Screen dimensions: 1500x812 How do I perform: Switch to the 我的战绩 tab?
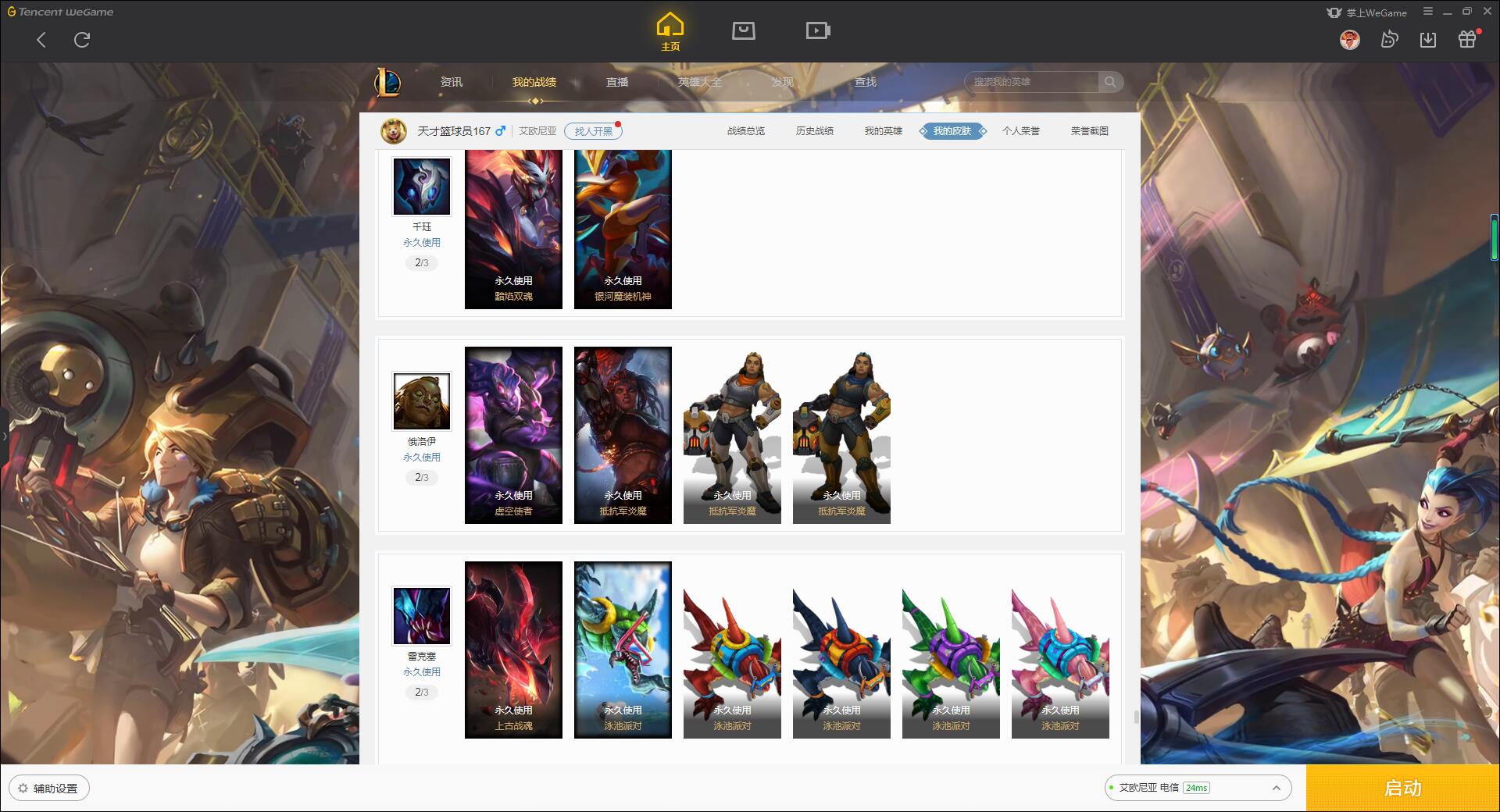(x=534, y=82)
